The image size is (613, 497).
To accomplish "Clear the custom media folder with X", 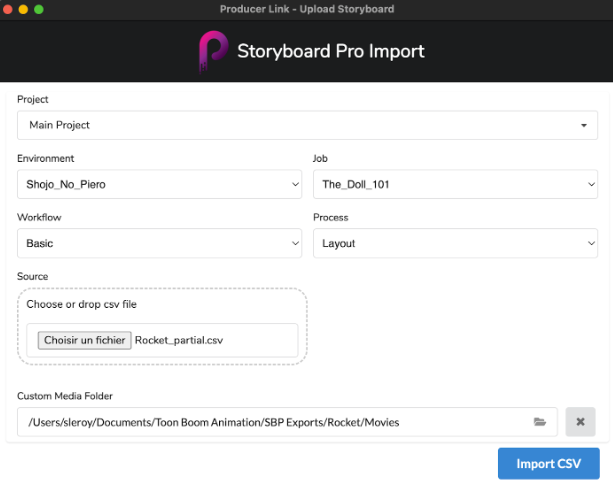I will pyautogui.click(x=581, y=422).
